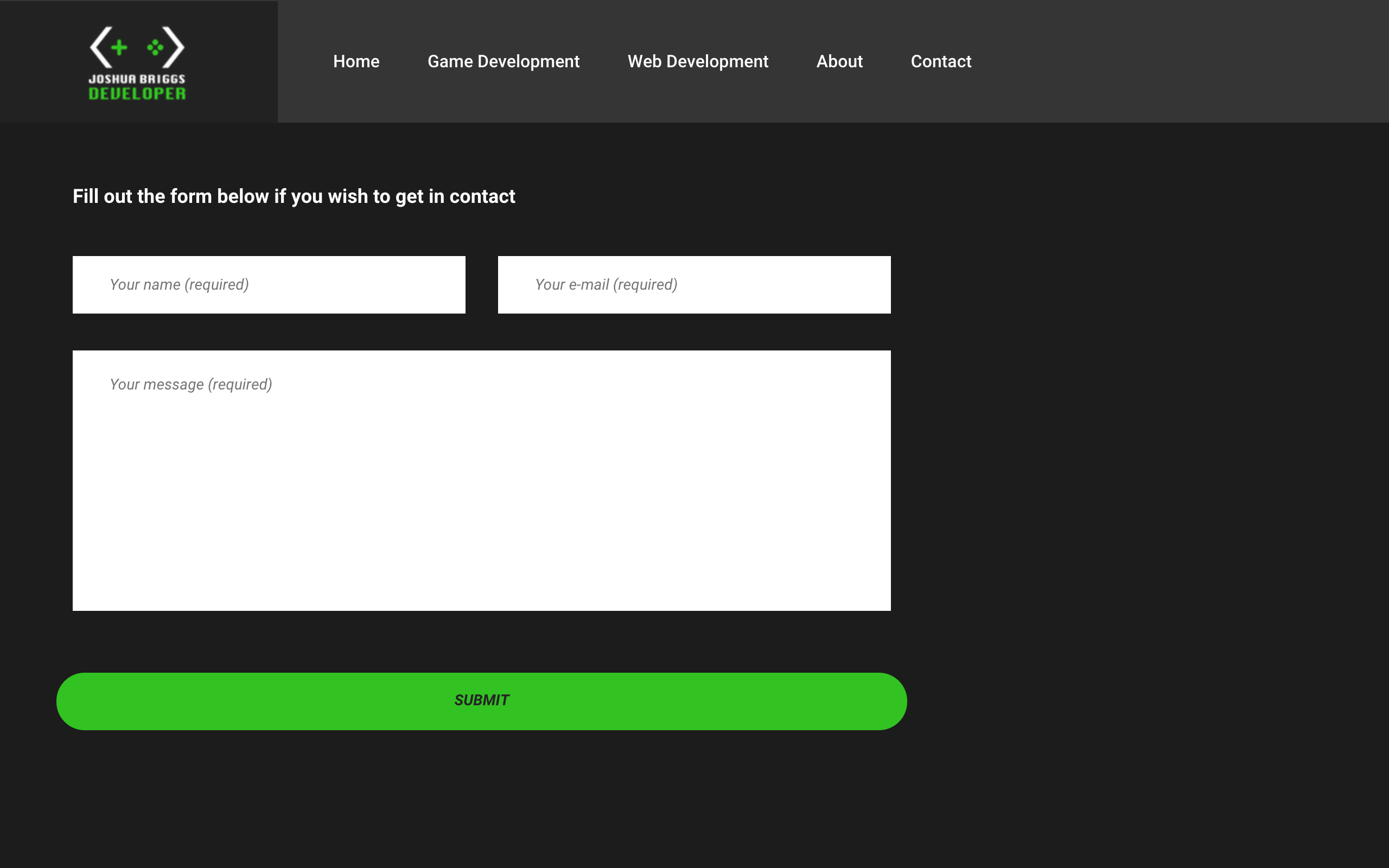
Task: Go to the Home page
Action: coord(356,61)
